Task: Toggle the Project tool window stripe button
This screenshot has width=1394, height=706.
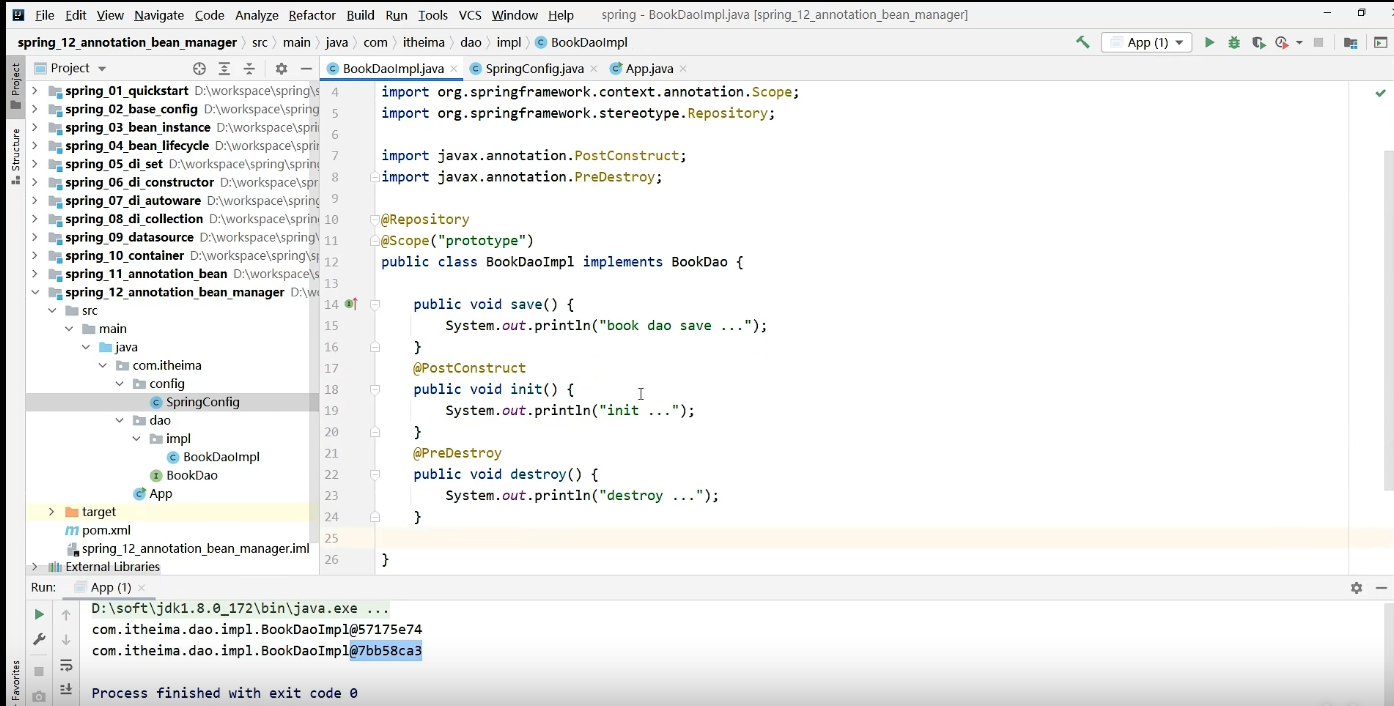Action: [15, 86]
